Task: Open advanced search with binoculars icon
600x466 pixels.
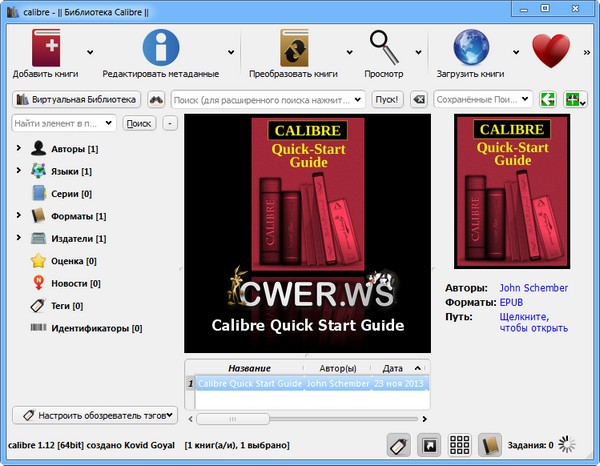Action: click(x=156, y=100)
